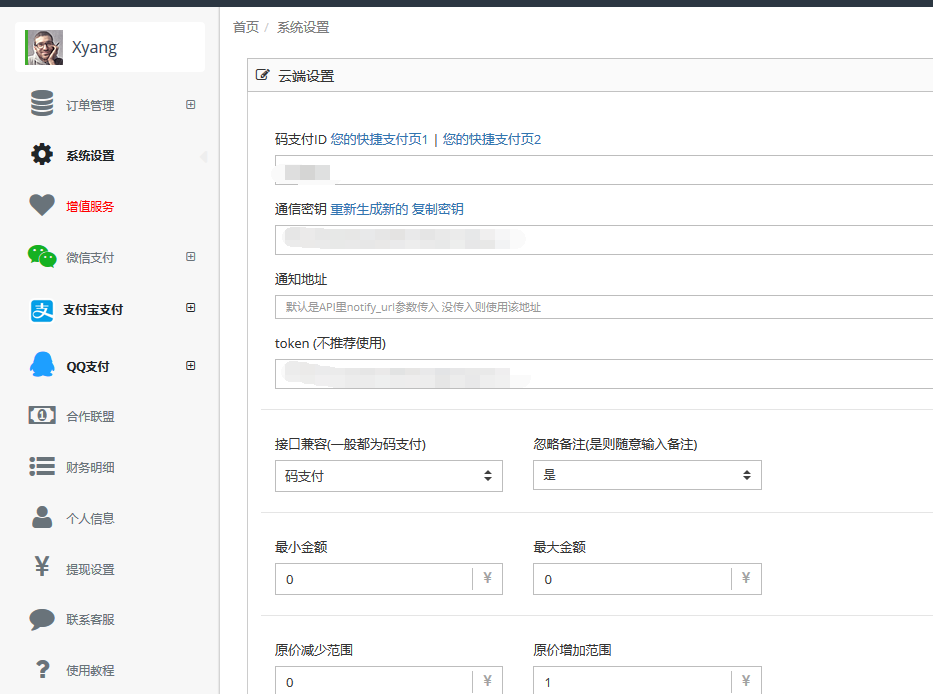
Task: Expand the 订单管理 submenu plus button
Action: [191, 105]
